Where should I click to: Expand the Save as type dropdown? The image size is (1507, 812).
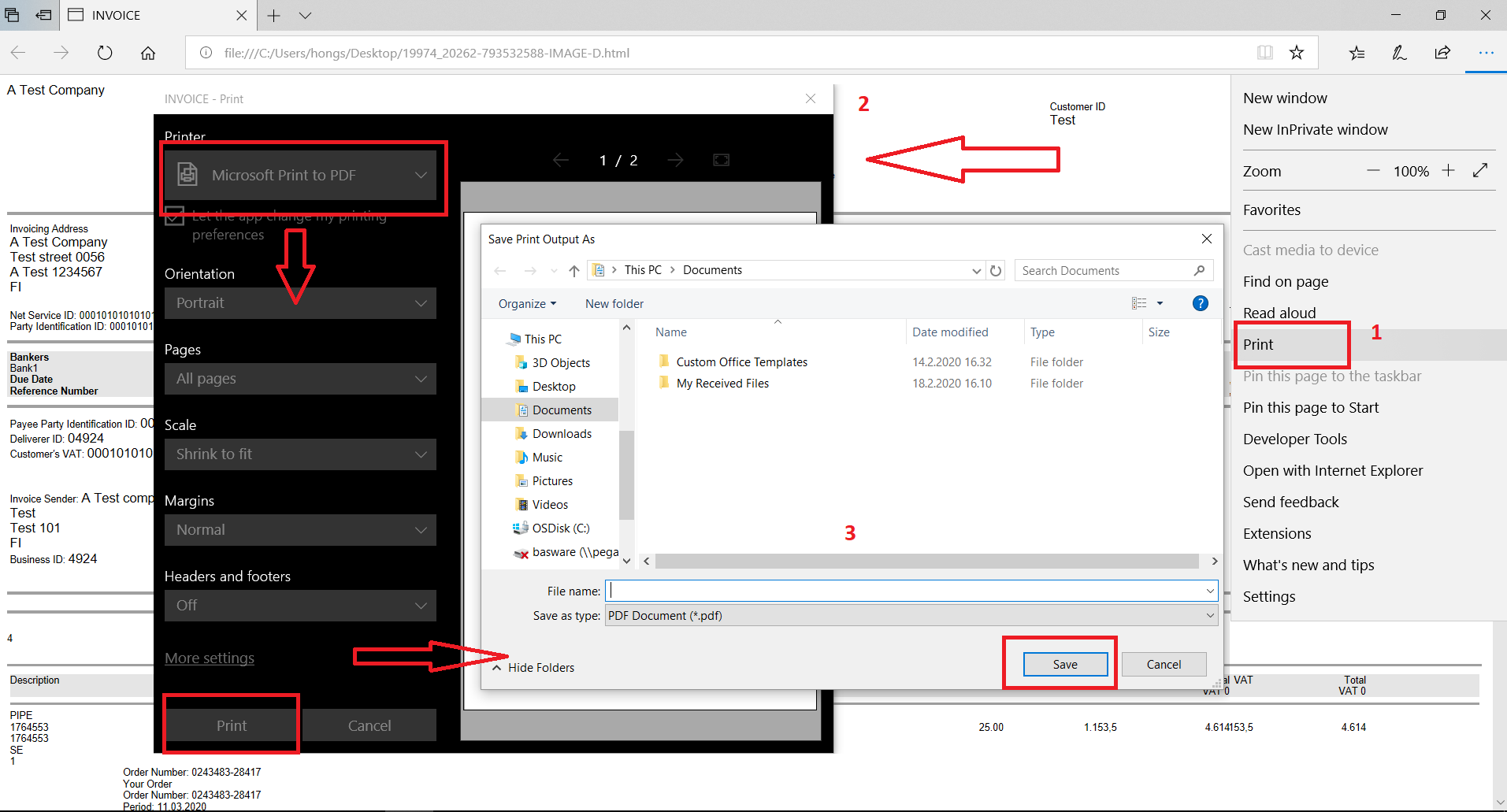911,615
